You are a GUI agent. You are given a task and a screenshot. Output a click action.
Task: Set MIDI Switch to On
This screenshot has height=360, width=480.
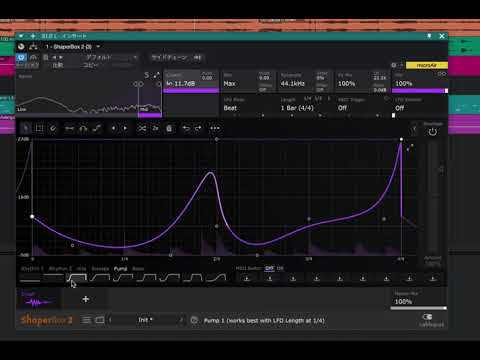(280, 268)
